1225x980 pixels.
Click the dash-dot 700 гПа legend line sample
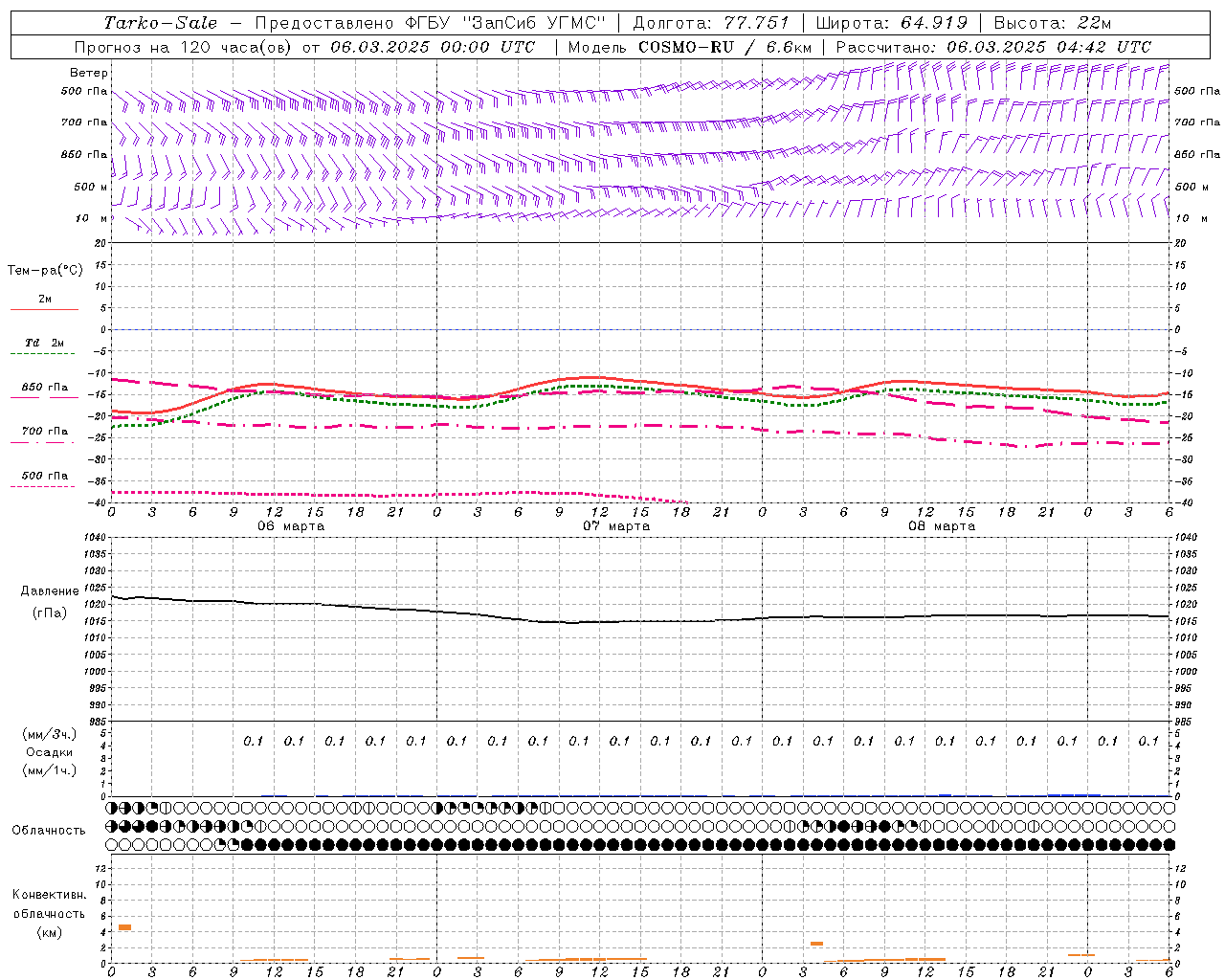coord(42,442)
